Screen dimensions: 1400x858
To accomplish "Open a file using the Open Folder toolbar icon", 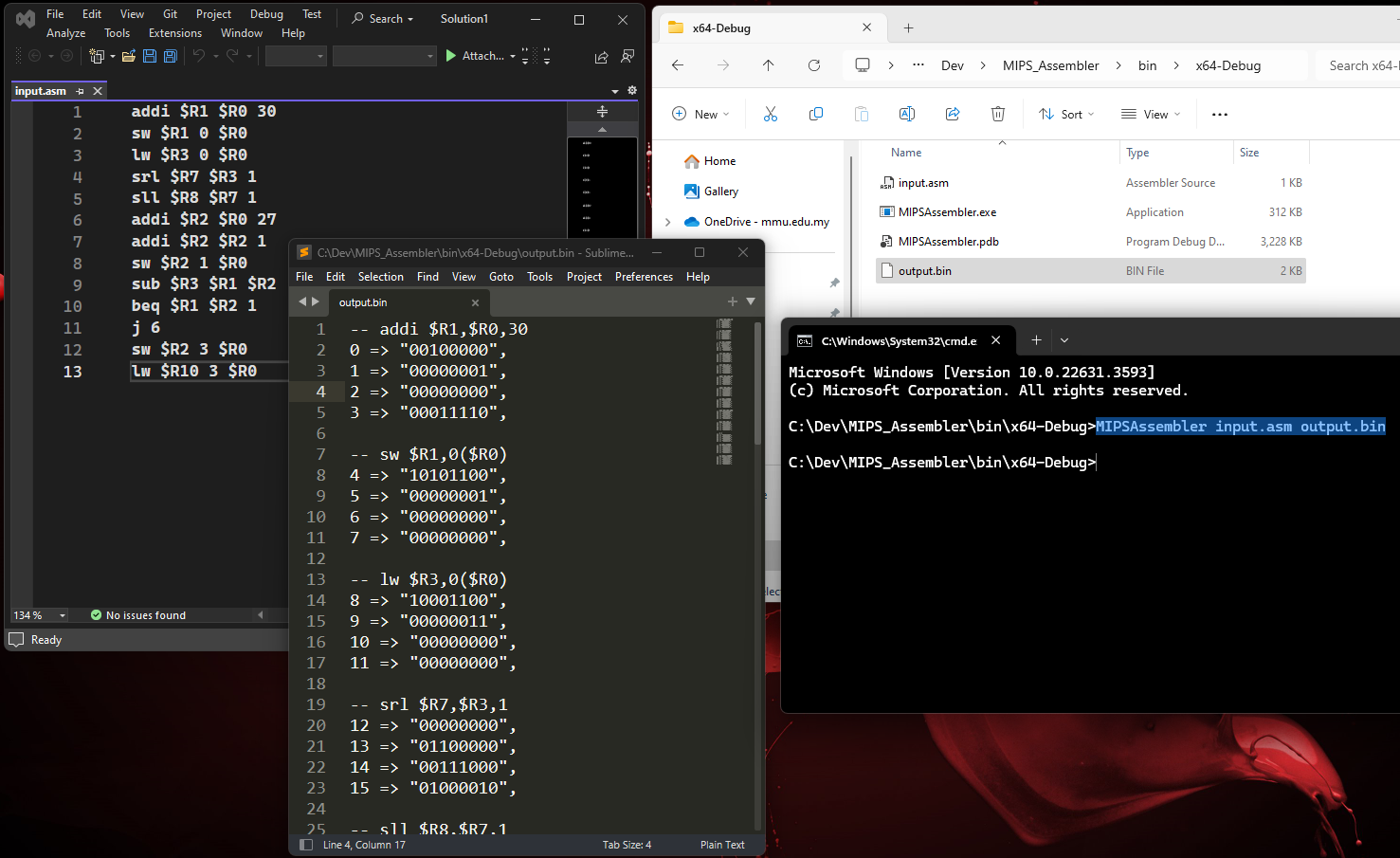I will point(129,55).
